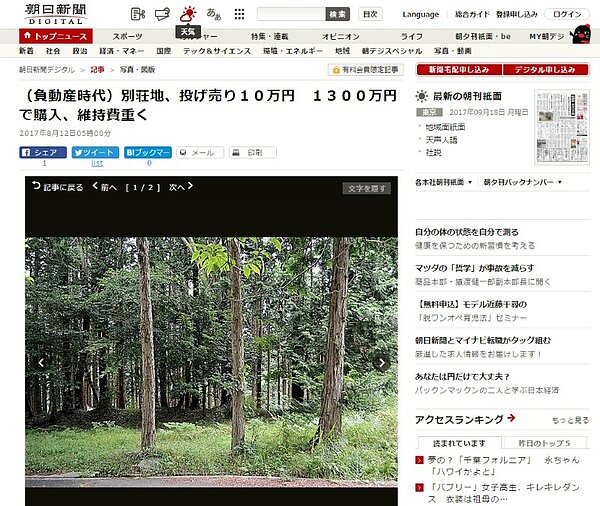600x506 pixels.
Task: Open 朝デジスペシャル submenu link
Action: click(x=392, y=51)
